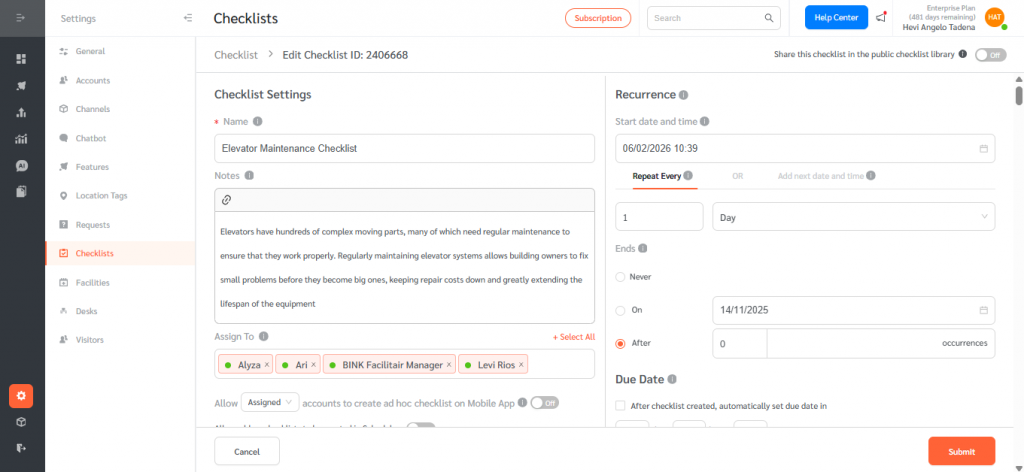Click the Select All link
This screenshot has width=1024, height=472.
click(x=573, y=338)
